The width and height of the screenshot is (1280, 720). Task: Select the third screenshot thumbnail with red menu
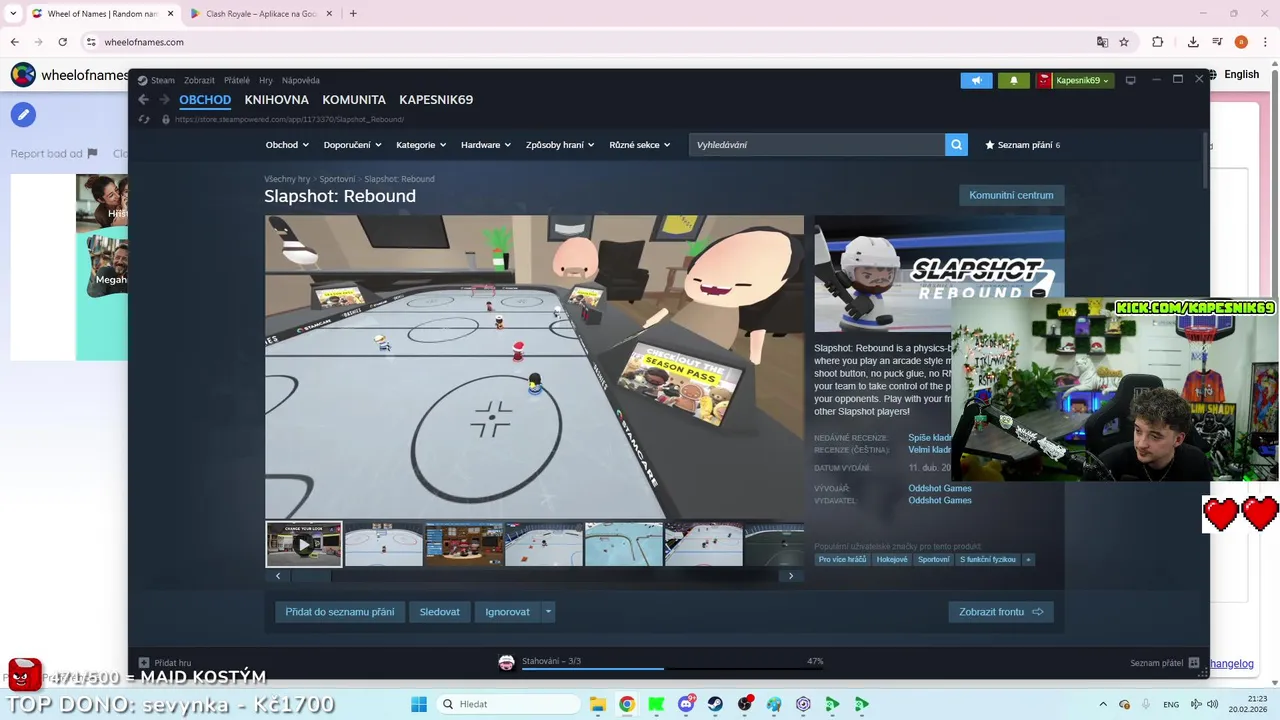464,544
